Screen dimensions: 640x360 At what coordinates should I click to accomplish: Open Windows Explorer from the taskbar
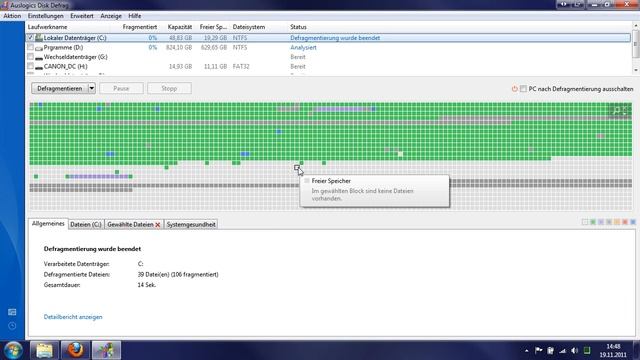[x=44, y=350]
